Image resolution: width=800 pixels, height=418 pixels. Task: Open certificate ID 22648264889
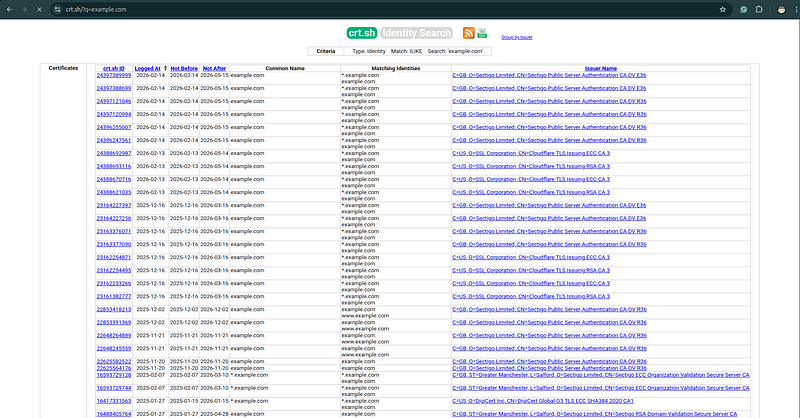(x=114, y=335)
